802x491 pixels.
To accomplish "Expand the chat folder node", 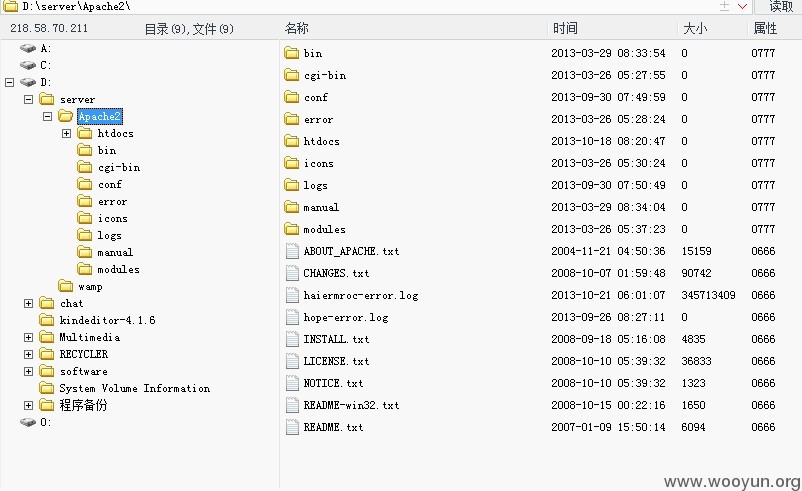I will [x=28, y=303].
